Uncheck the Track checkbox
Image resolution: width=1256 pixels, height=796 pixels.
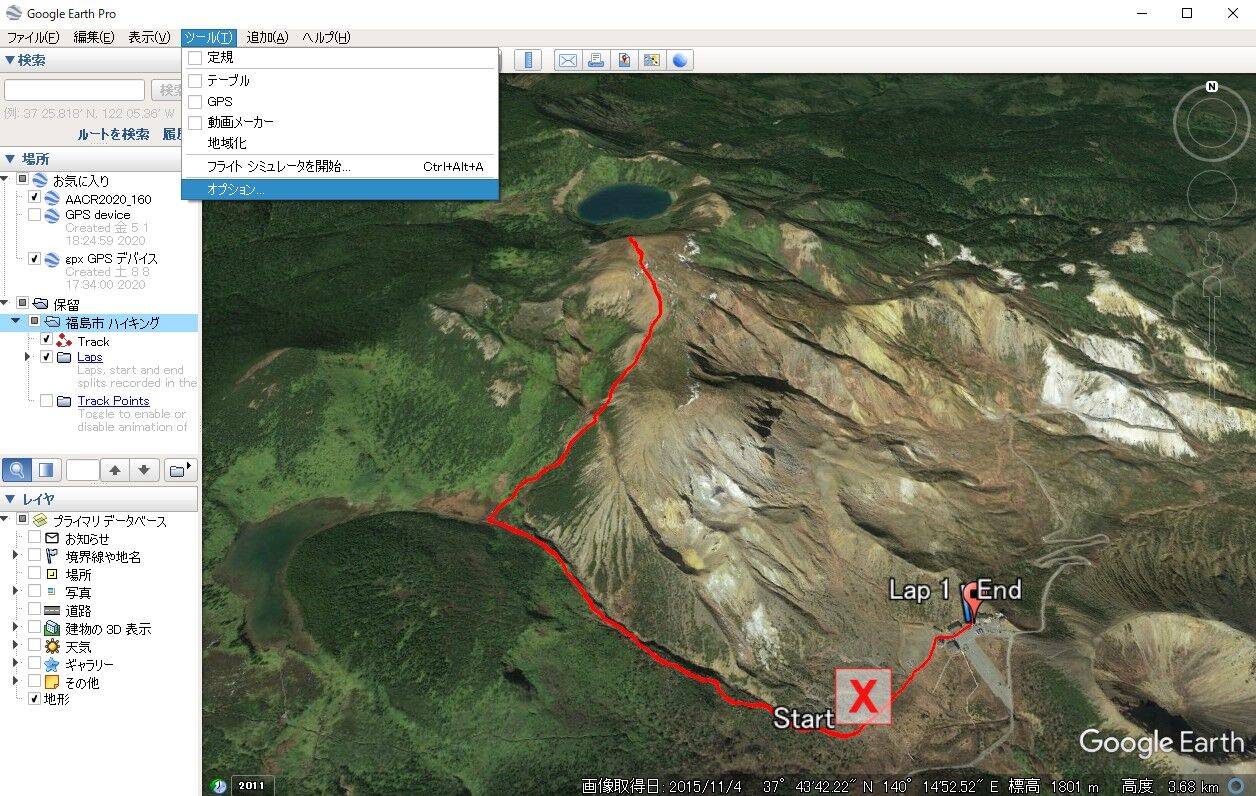tap(46, 341)
